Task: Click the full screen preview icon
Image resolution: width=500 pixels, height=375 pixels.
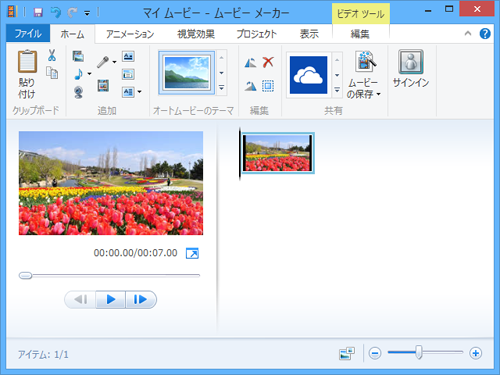Action: (192, 253)
